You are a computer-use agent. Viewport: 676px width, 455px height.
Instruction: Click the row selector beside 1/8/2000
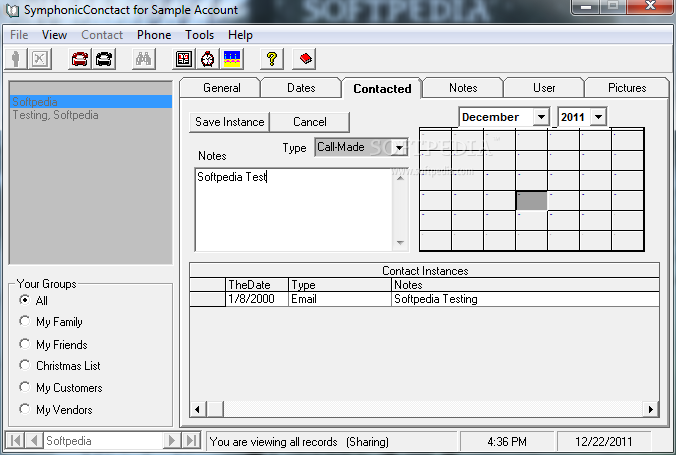click(x=207, y=299)
